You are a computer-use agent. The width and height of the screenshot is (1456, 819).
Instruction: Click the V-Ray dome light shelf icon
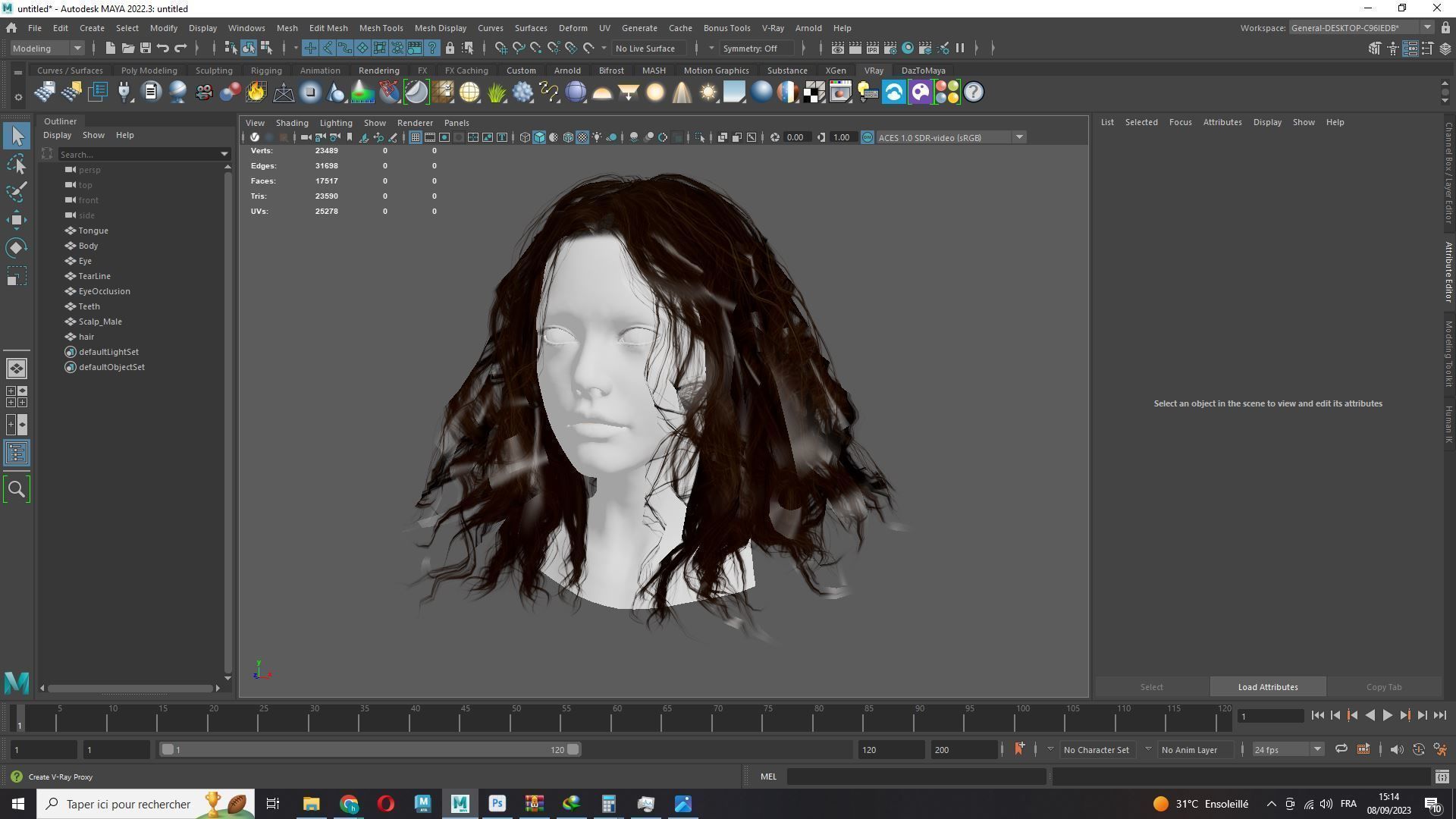pos(602,93)
